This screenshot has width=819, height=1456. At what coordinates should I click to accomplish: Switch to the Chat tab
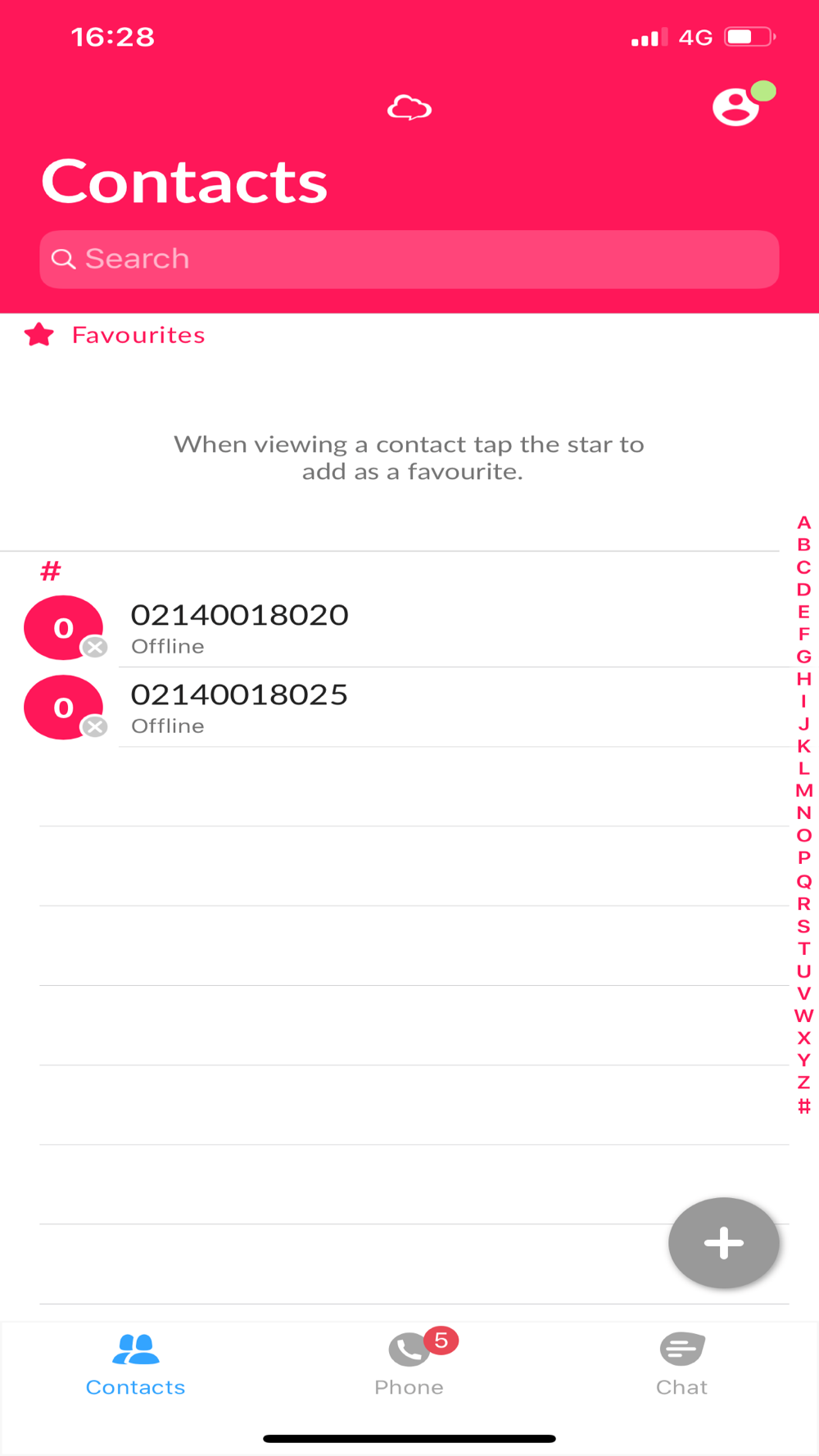[681, 1364]
